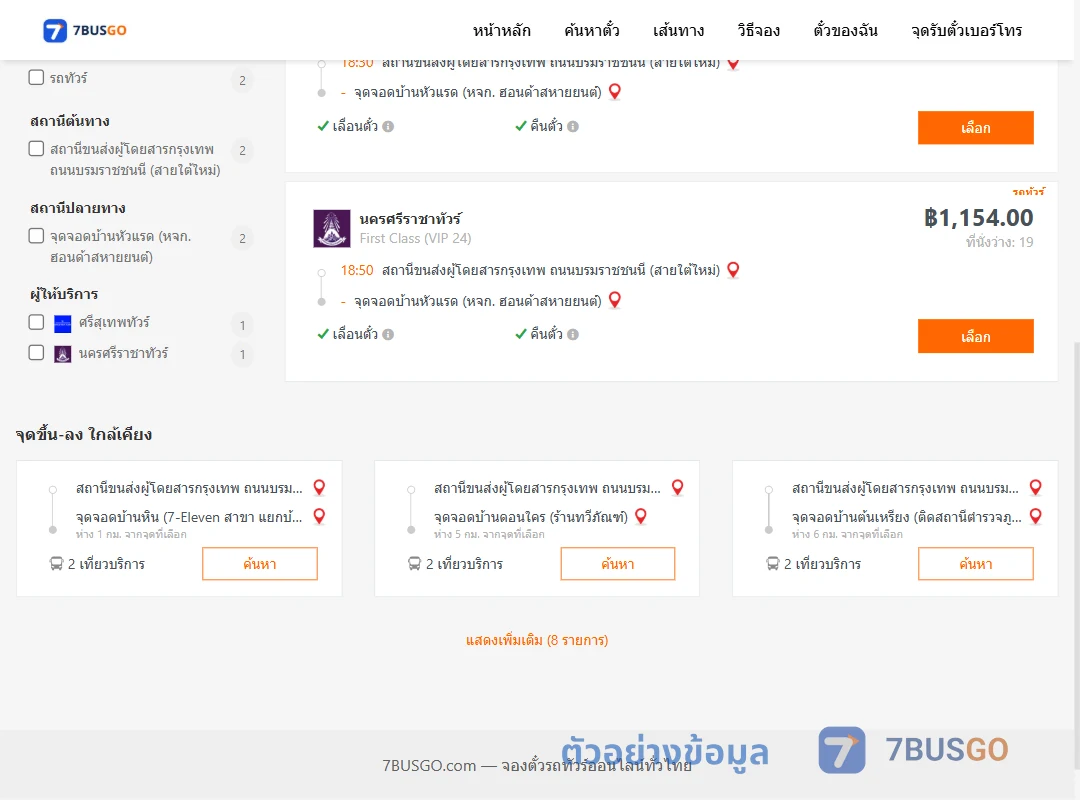
Task: Click the orange รถทัวร์ tag on trip card
Action: pos(1028,191)
